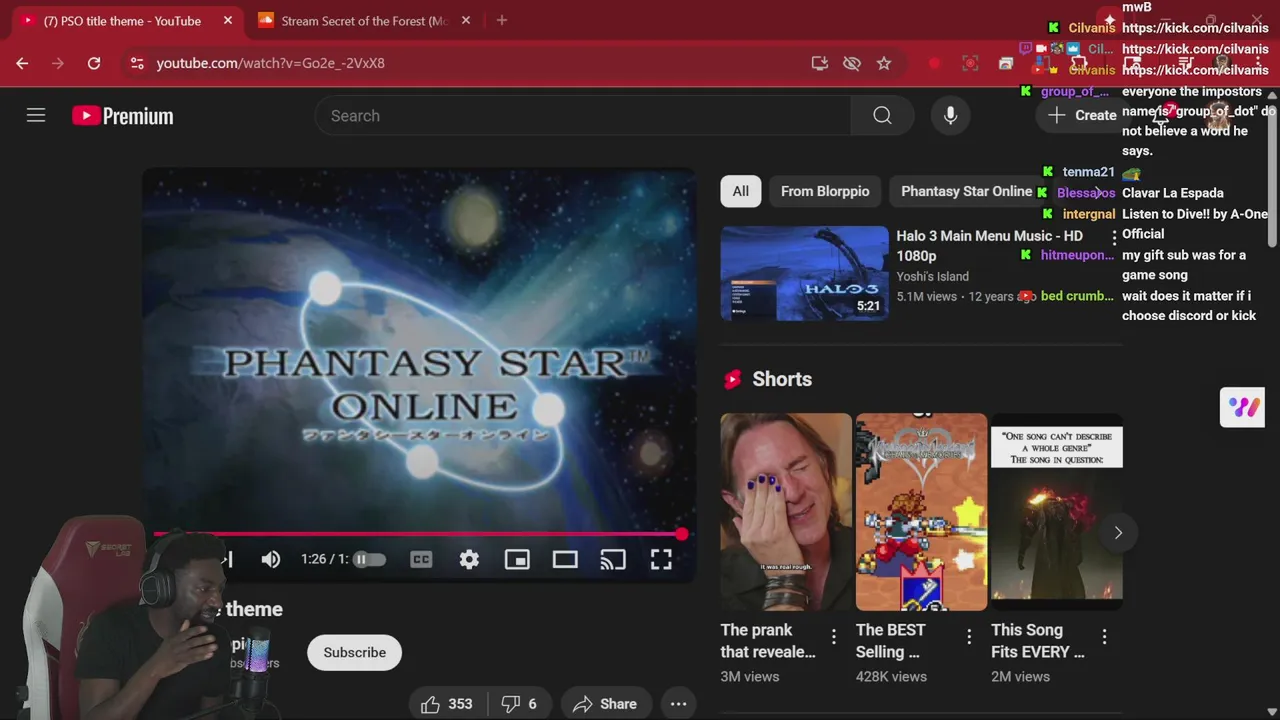Screen dimensions: 1280x720
Task: Open Yoshi's Island channel link
Action: point(932,276)
